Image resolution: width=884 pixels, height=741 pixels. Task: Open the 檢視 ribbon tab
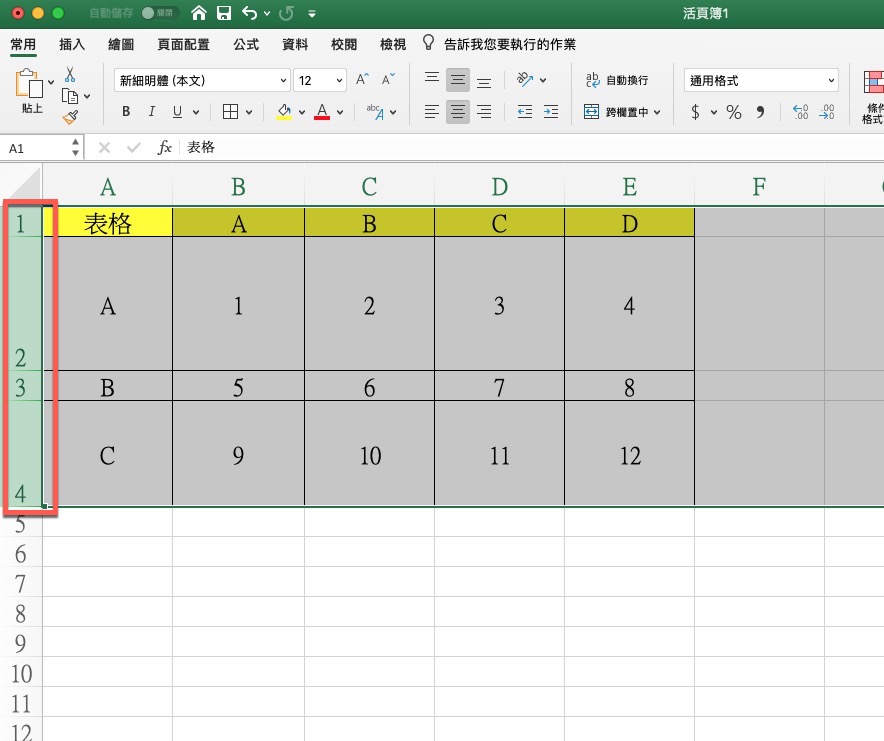[x=393, y=44]
